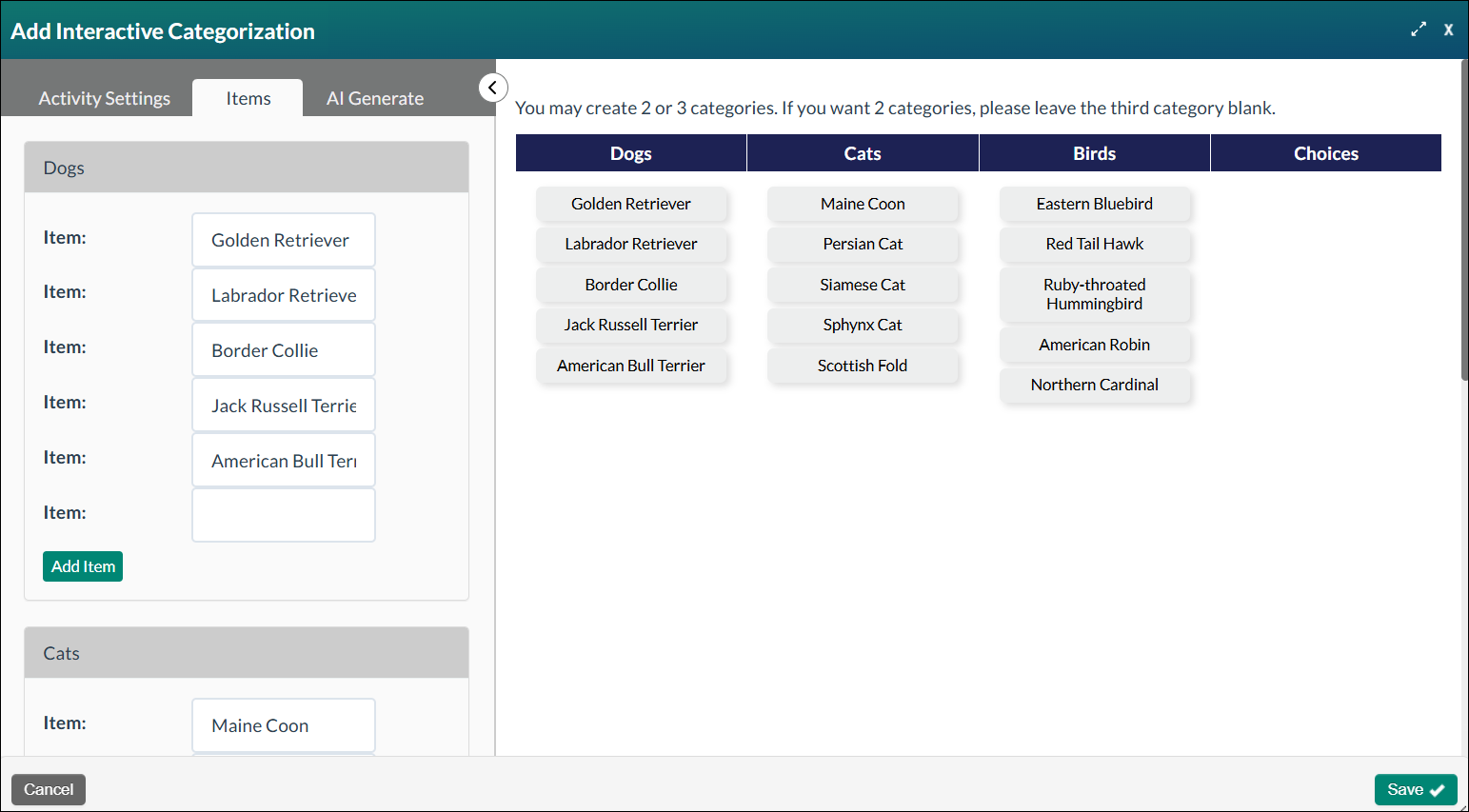The height and width of the screenshot is (812, 1469).
Task: Switch to the Activity Settings tab
Action: (x=104, y=97)
